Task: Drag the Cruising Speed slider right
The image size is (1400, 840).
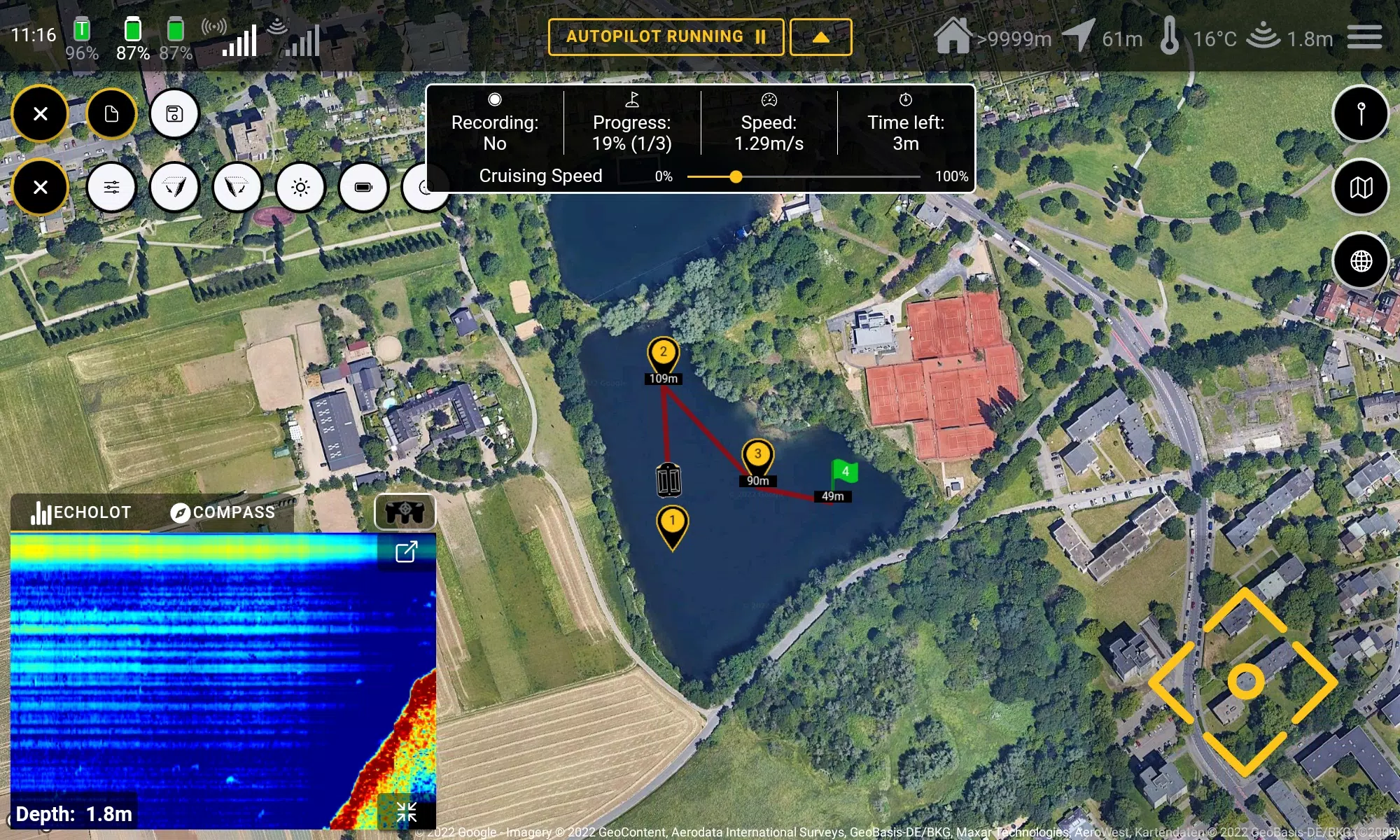Action: (x=735, y=177)
